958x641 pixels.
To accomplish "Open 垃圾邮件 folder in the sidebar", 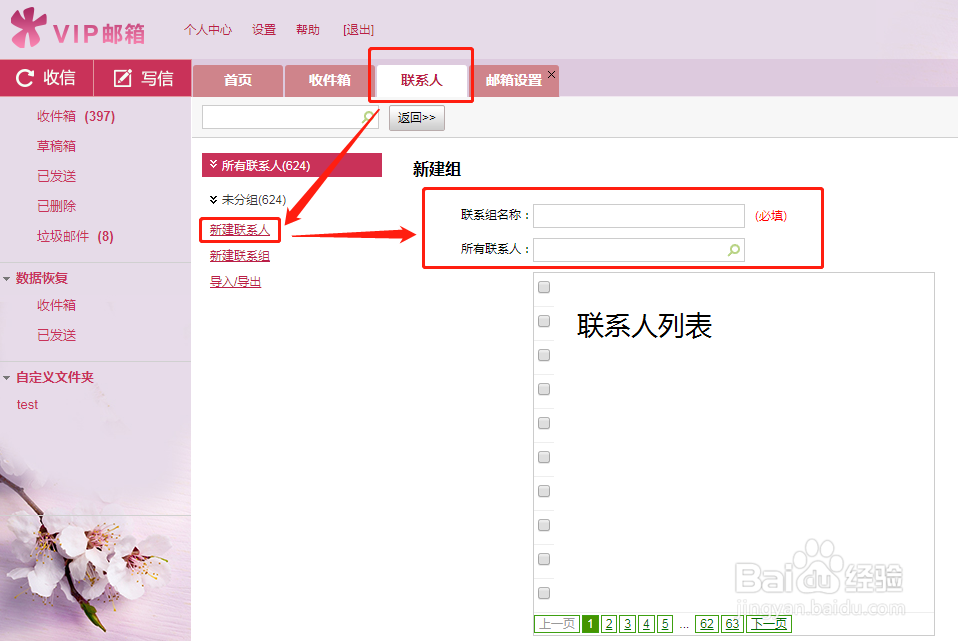I will click(63, 236).
